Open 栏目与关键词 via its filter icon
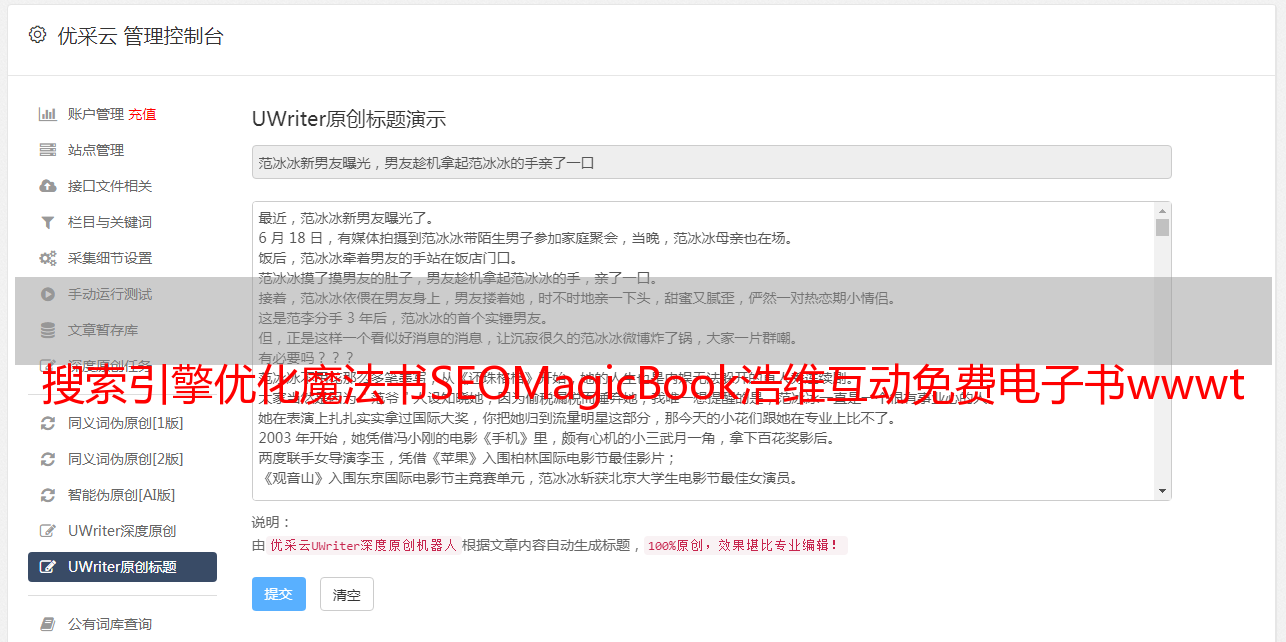1286x642 pixels. 47,222
